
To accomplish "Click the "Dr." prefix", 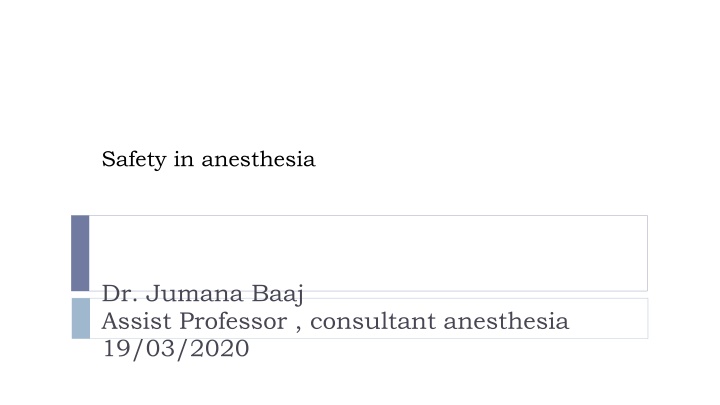I will (x=118, y=294).
